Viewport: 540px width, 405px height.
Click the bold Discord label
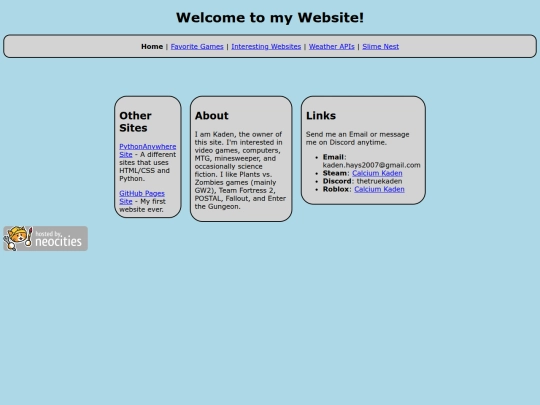(x=337, y=181)
